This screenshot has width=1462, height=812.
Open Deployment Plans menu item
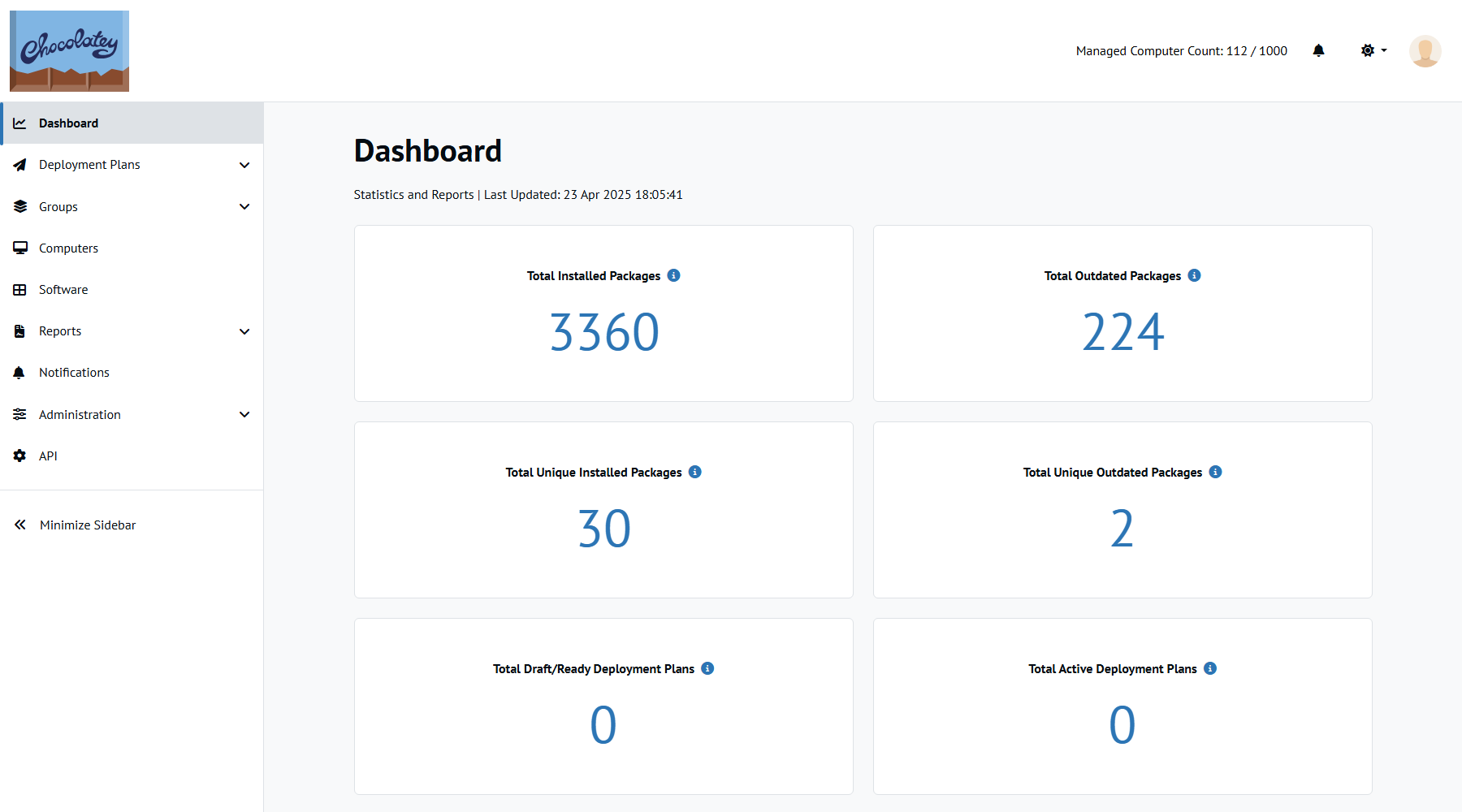pos(132,165)
